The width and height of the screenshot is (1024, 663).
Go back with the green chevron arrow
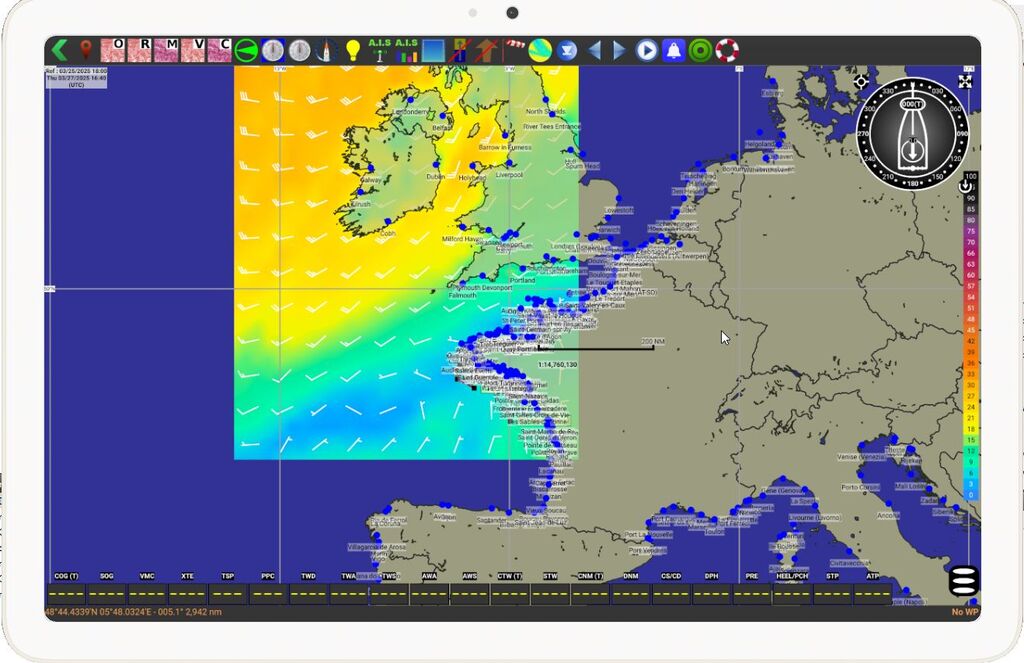click(59, 50)
